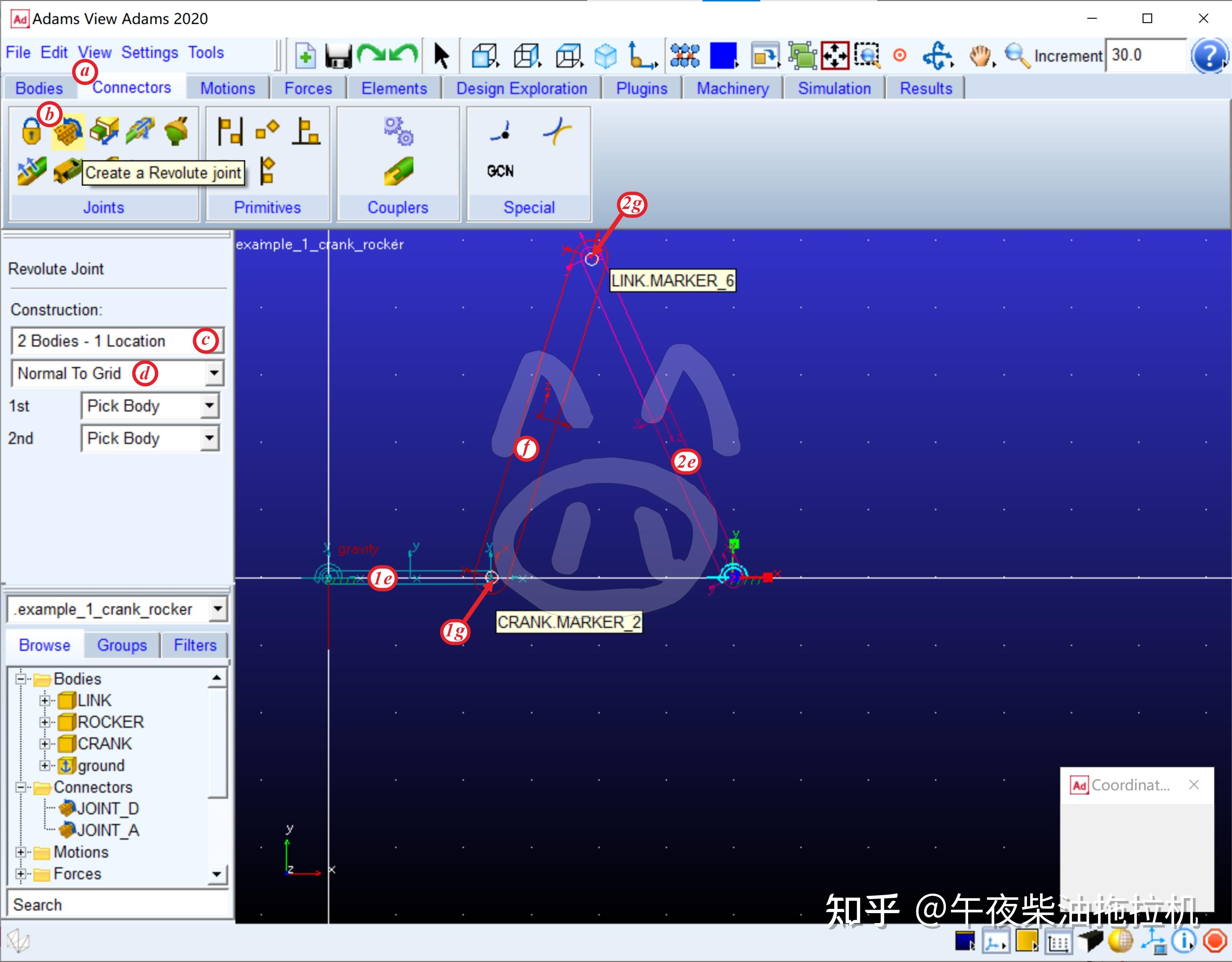The height and width of the screenshot is (962, 1232).
Task: Open the Filters browser tab
Action: [x=195, y=645]
